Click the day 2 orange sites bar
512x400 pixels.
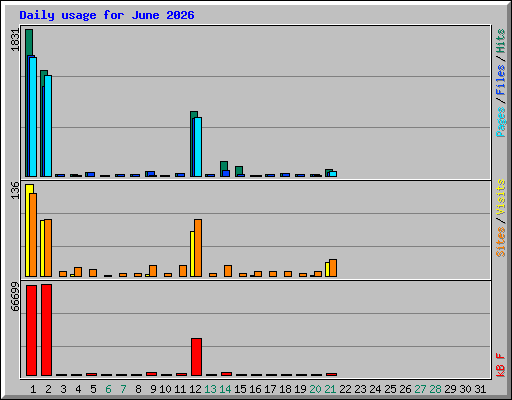[48, 248]
